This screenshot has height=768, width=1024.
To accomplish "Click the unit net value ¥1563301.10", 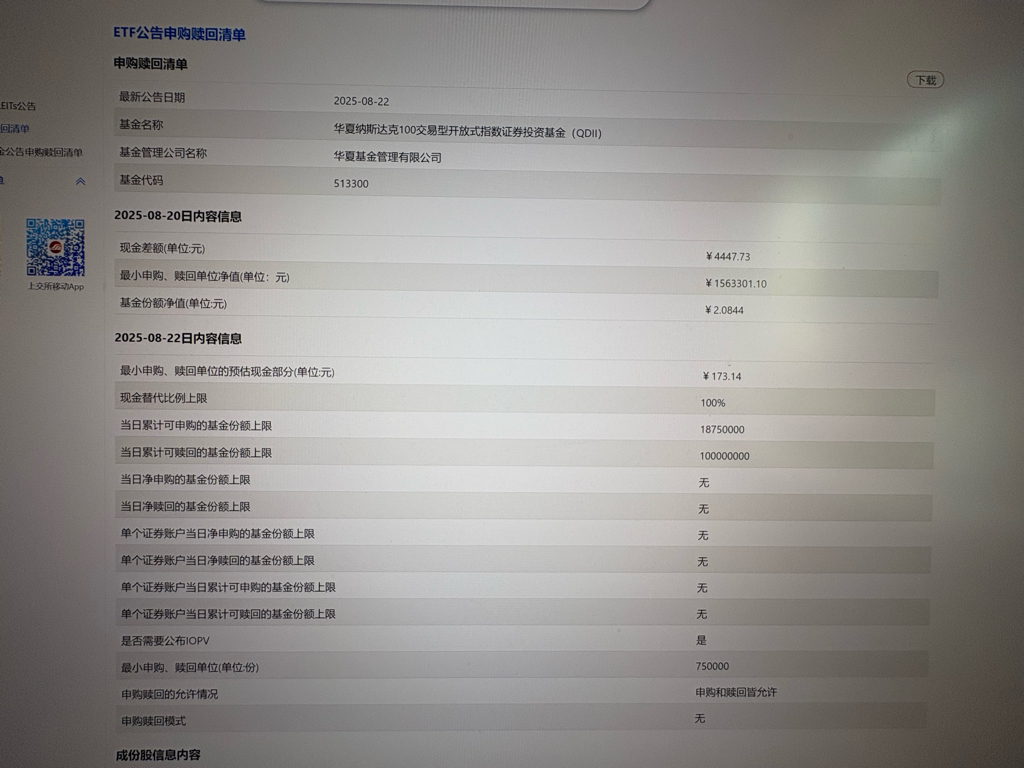I will (735, 283).
